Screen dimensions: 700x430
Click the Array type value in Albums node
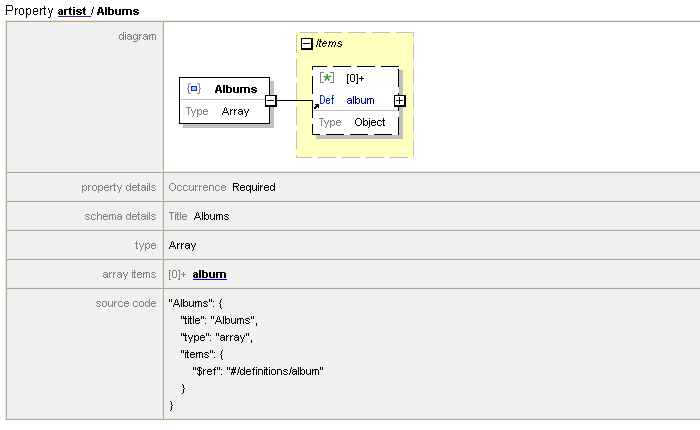[235, 112]
